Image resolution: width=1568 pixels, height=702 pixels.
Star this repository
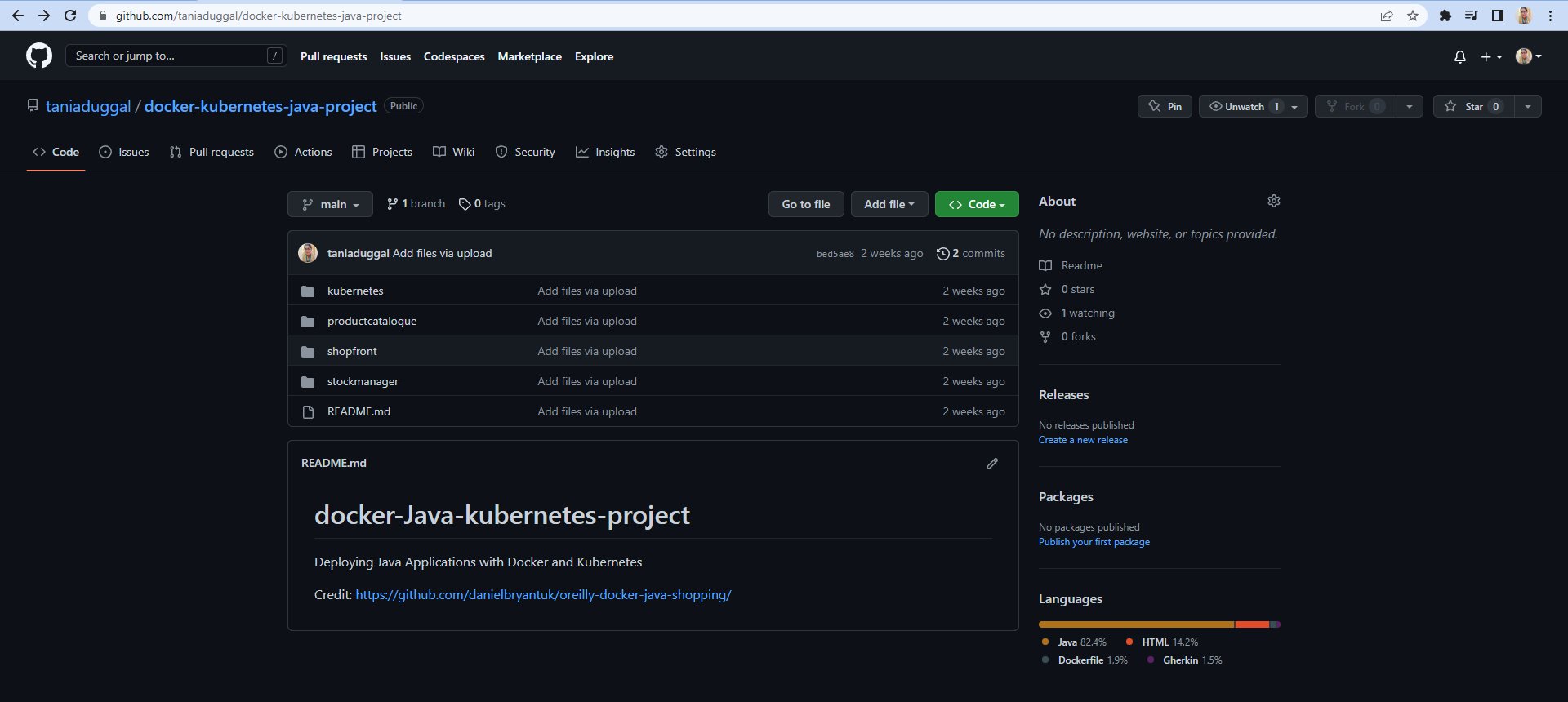1473,106
